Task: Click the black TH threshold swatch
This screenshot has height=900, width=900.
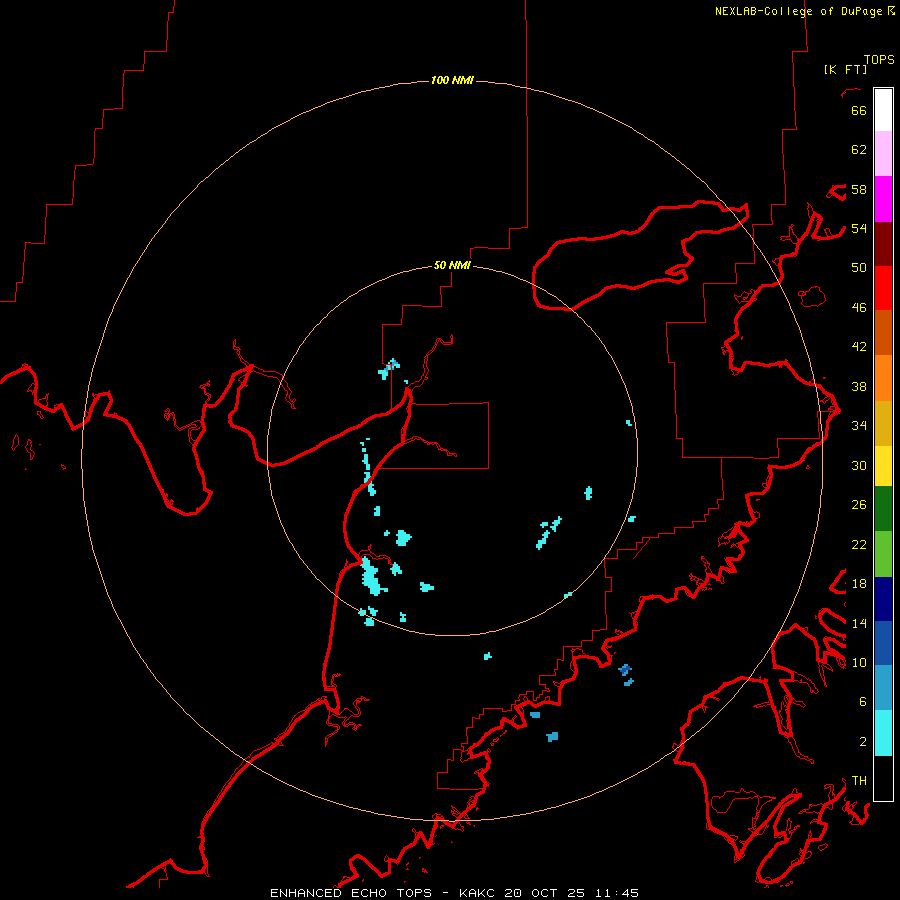Action: [883, 778]
